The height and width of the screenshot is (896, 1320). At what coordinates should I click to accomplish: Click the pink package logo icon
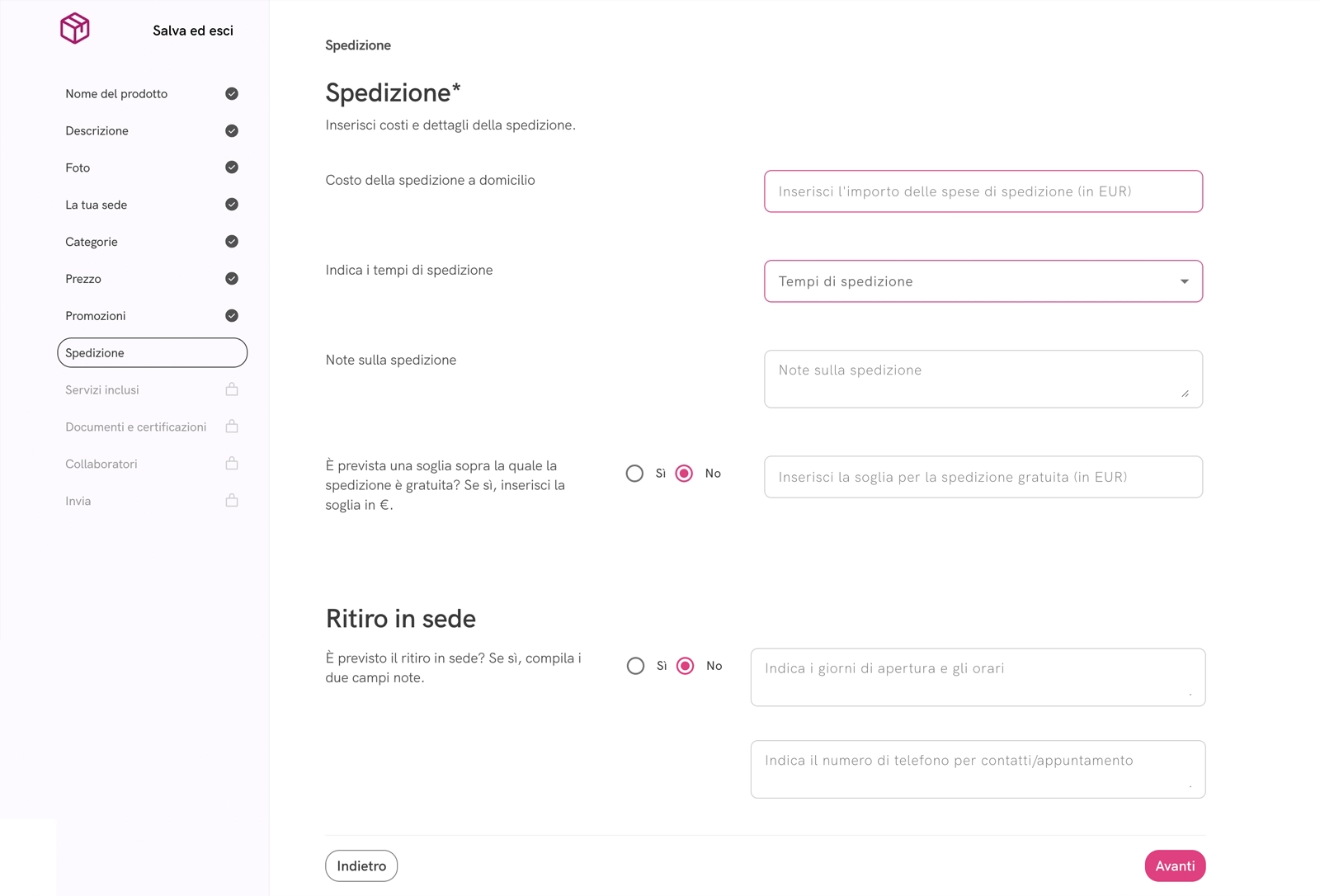click(74, 30)
